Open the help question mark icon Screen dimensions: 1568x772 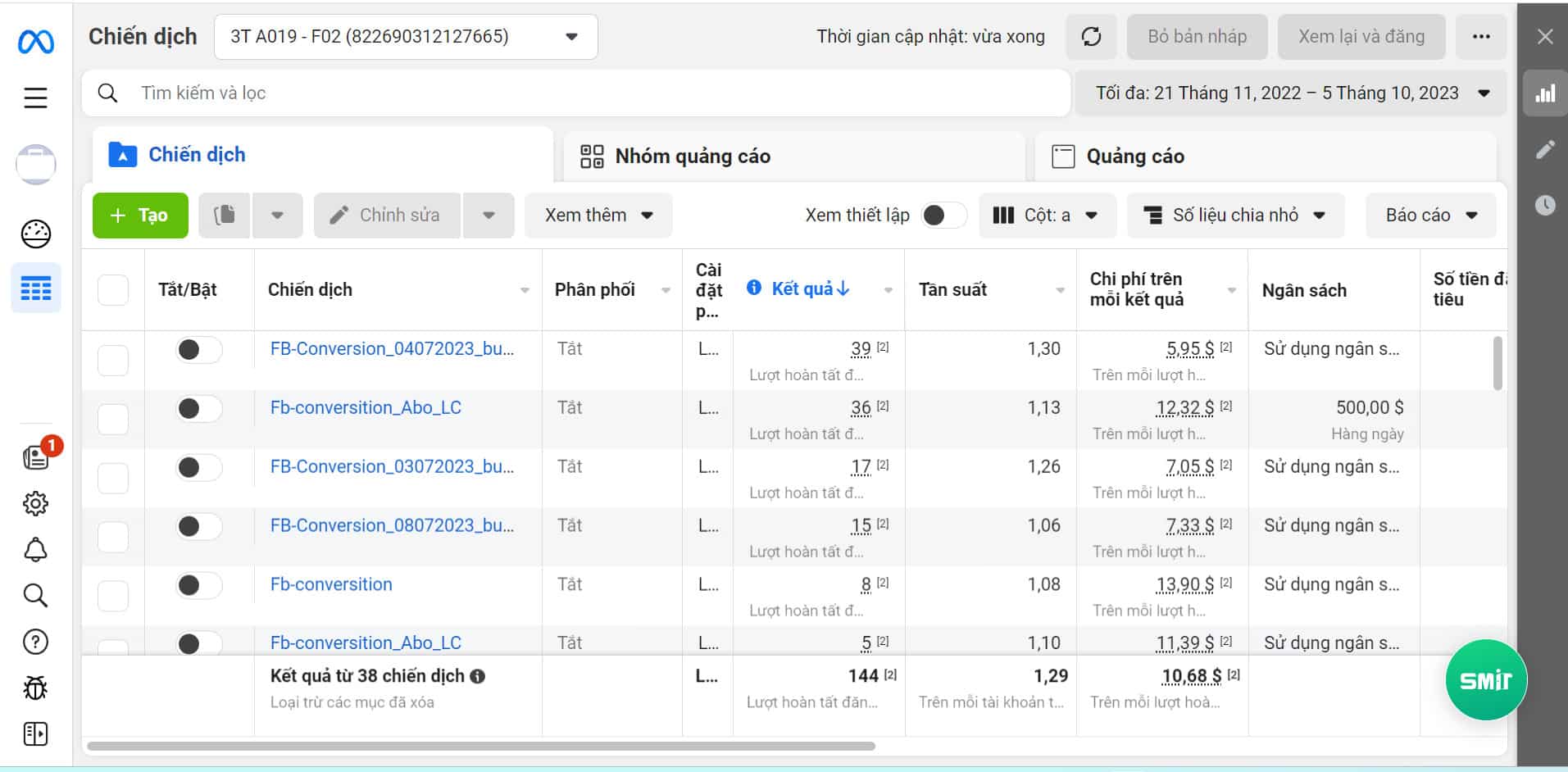tap(35, 642)
